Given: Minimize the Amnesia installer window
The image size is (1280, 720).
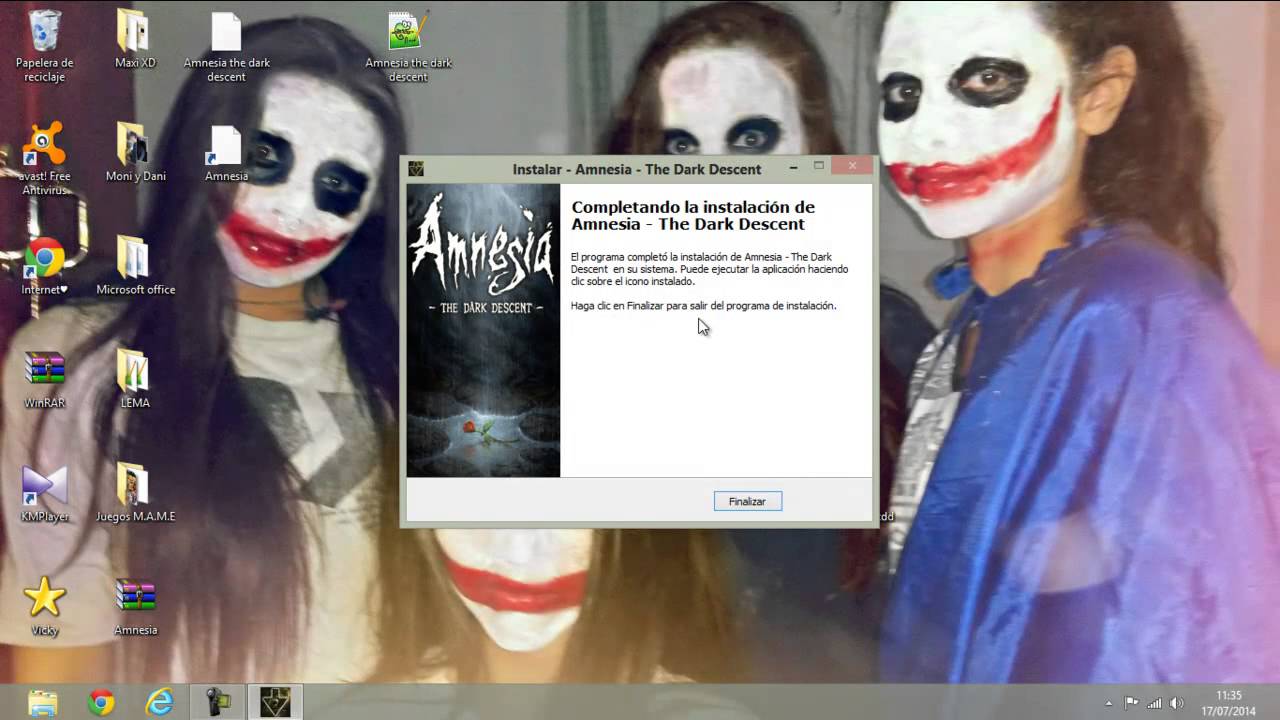Looking at the screenshot, I should point(793,167).
